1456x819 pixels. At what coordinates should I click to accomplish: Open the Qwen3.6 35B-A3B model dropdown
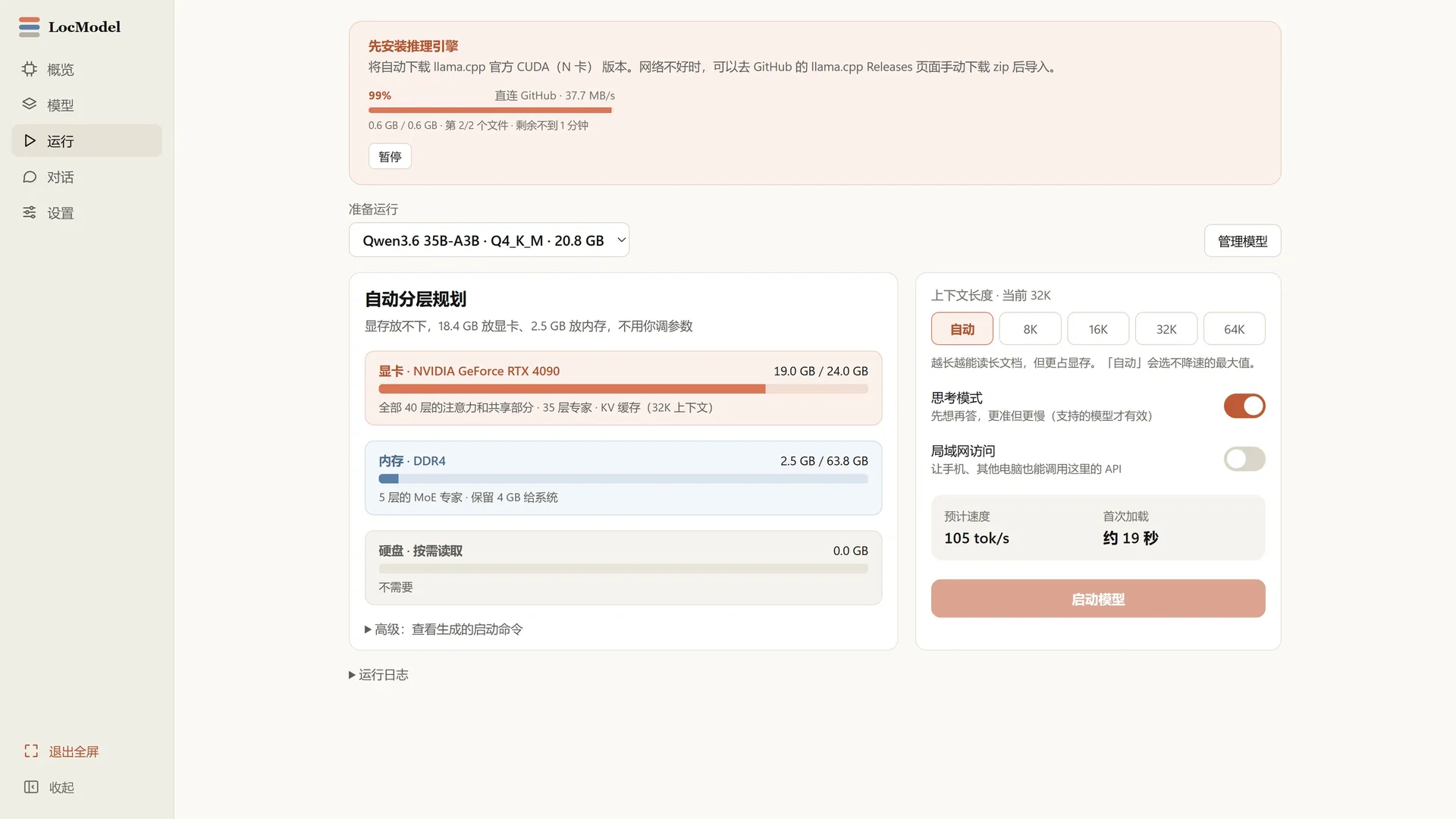pos(489,240)
